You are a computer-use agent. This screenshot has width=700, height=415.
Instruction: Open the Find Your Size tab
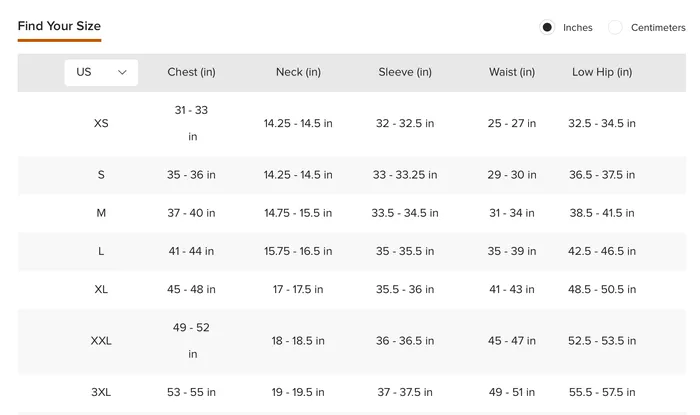(x=59, y=26)
